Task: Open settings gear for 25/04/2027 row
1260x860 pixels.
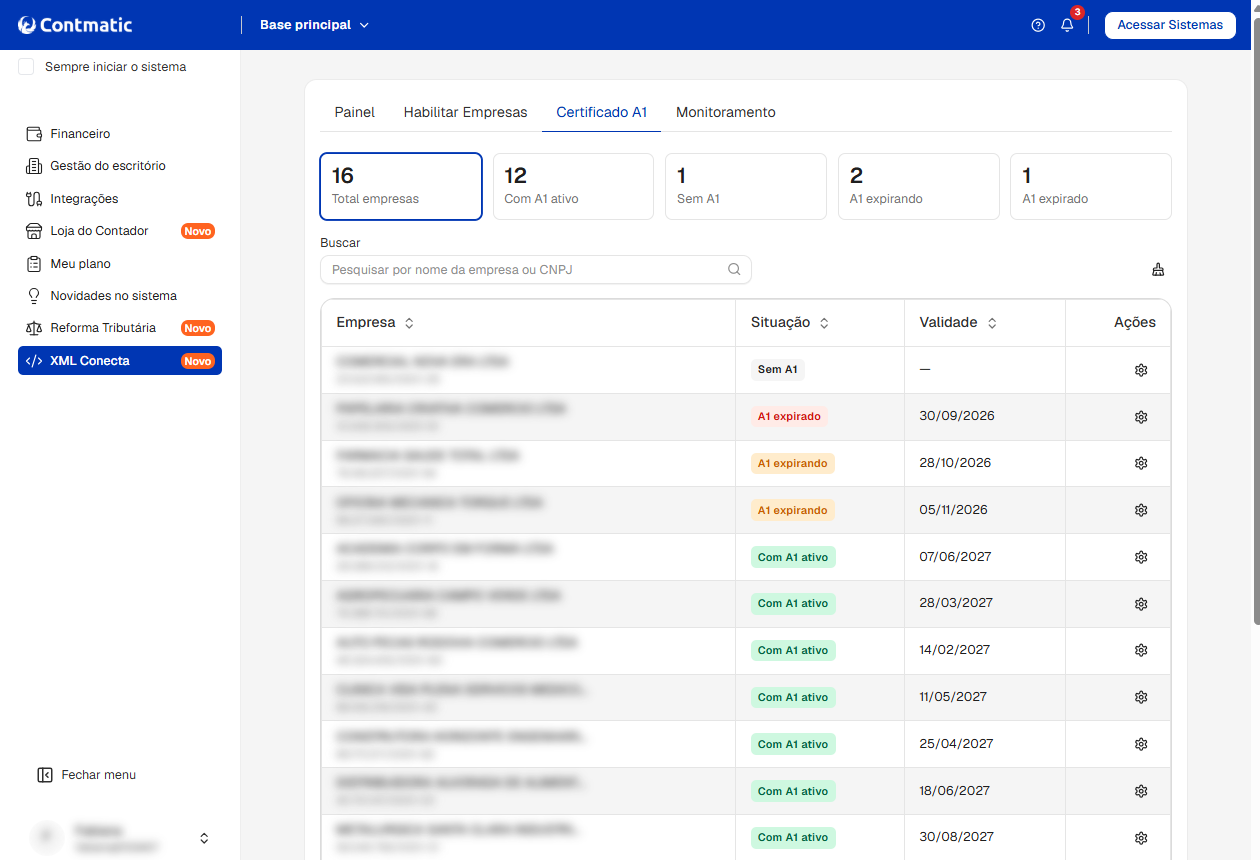Action: (x=1141, y=744)
